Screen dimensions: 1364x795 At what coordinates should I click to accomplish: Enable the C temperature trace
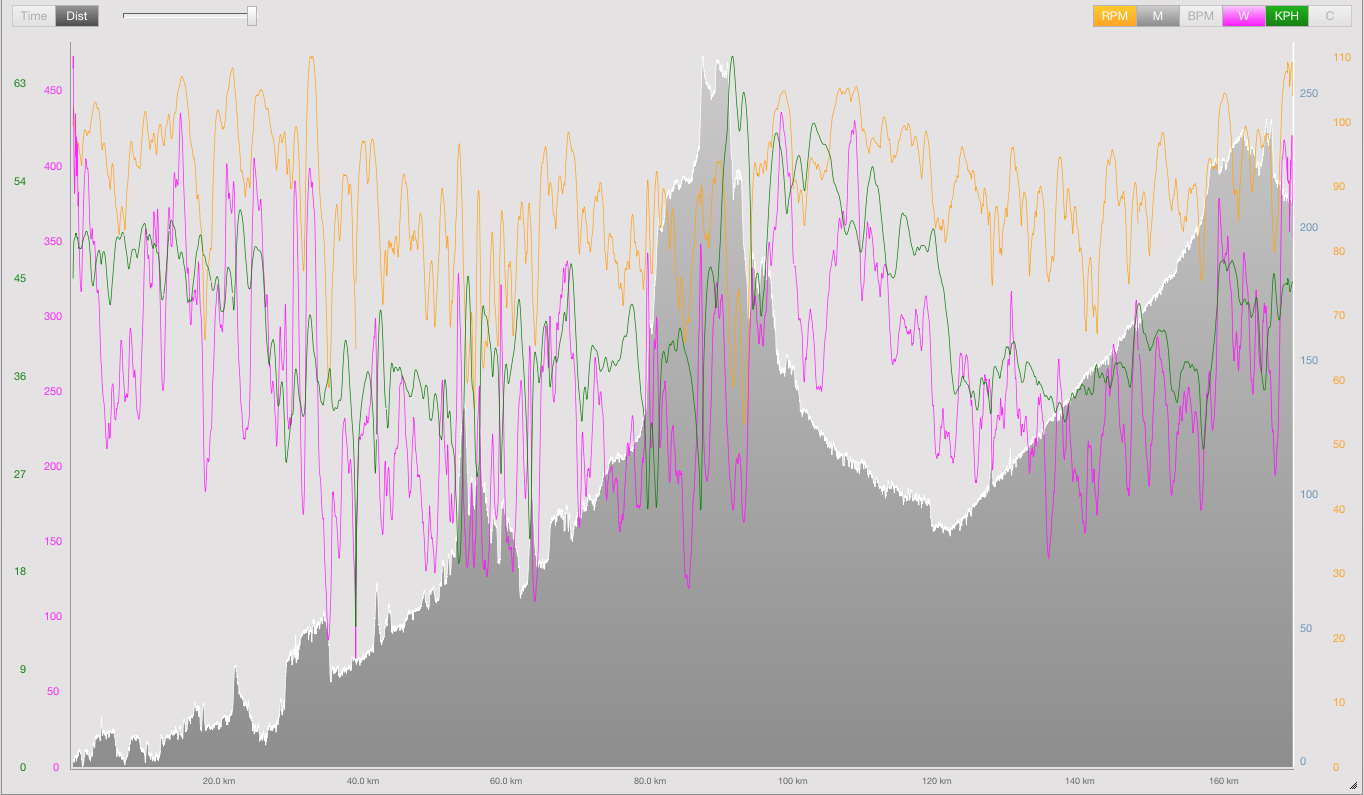coord(1329,15)
